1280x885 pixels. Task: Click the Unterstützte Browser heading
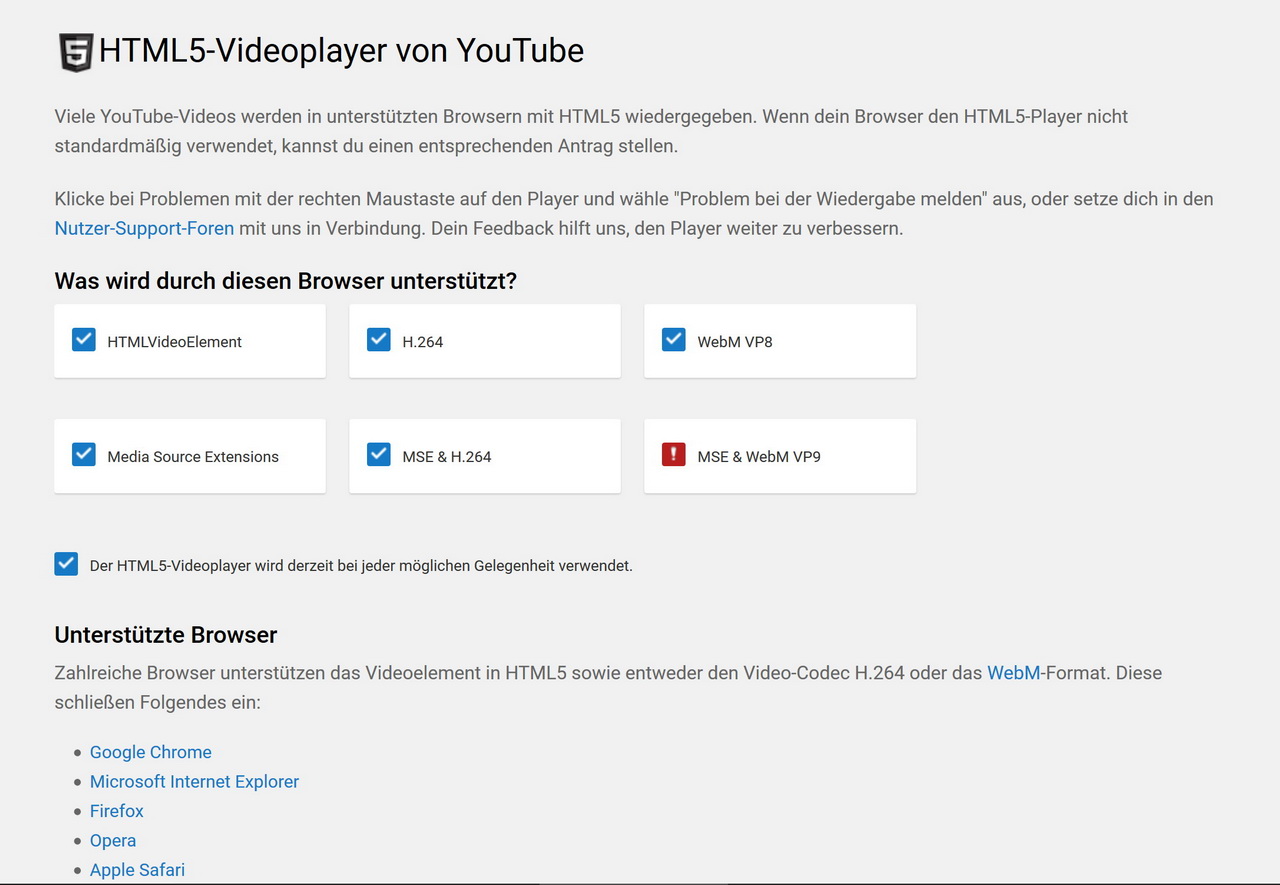point(166,635)
